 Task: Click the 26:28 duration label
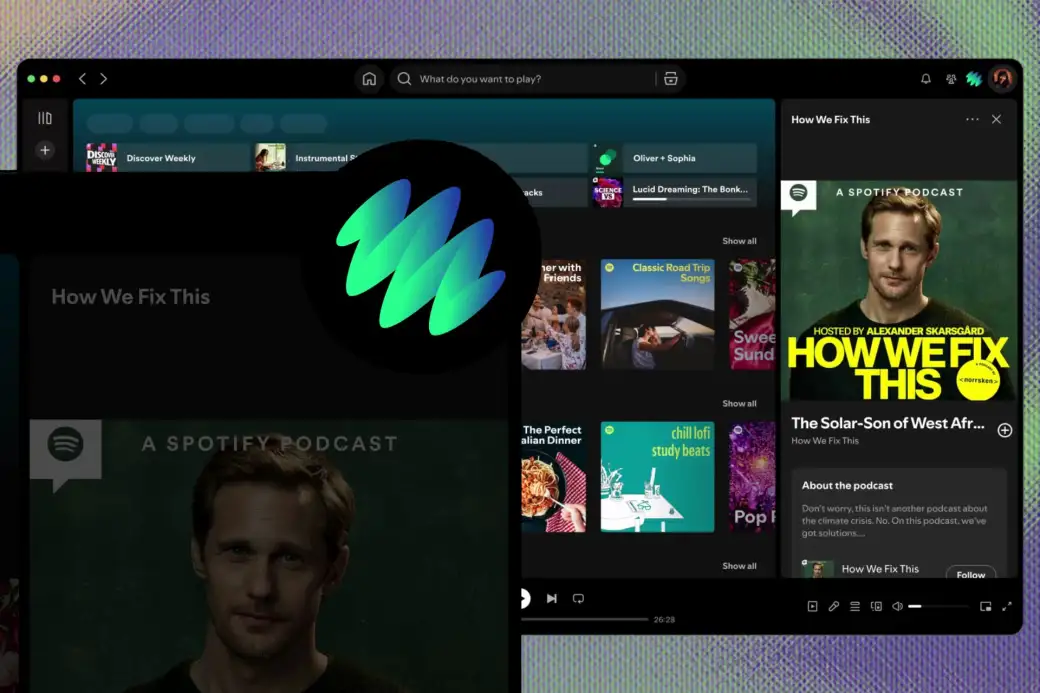point(664,619)
